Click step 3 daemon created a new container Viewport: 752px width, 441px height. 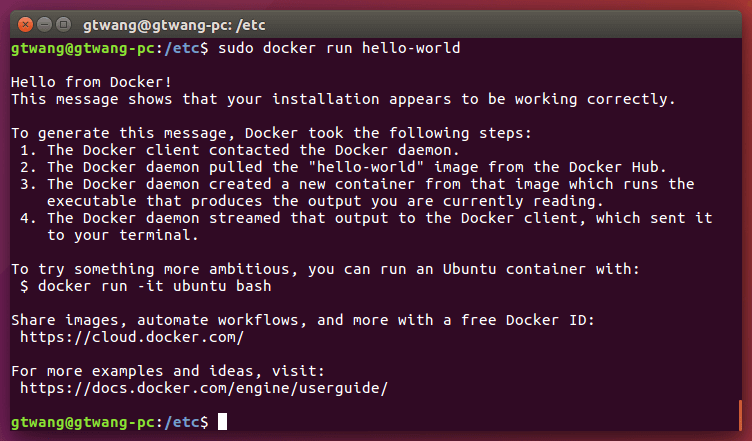coord(357,184)
